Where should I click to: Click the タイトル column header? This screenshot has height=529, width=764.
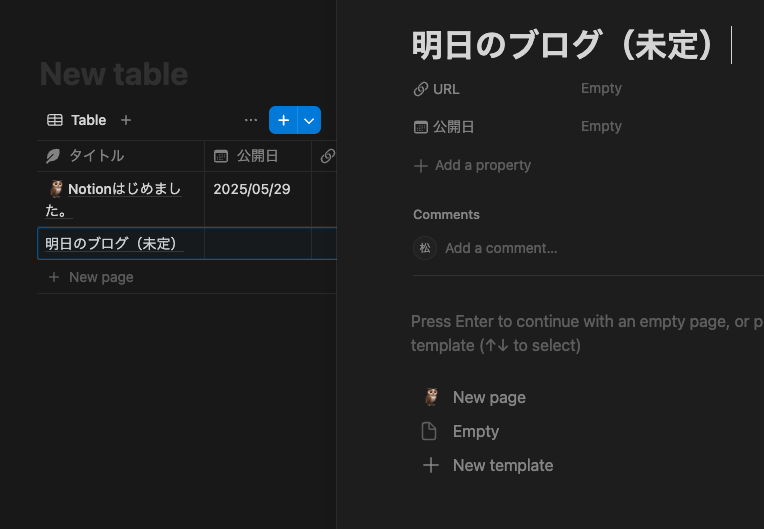click(x=96, y=156)
